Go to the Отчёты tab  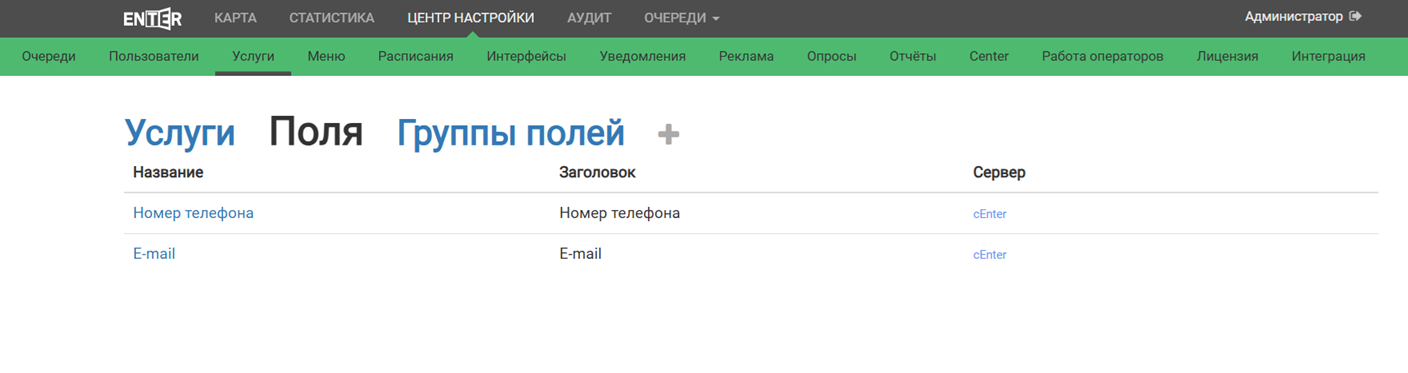coord(913,56)
